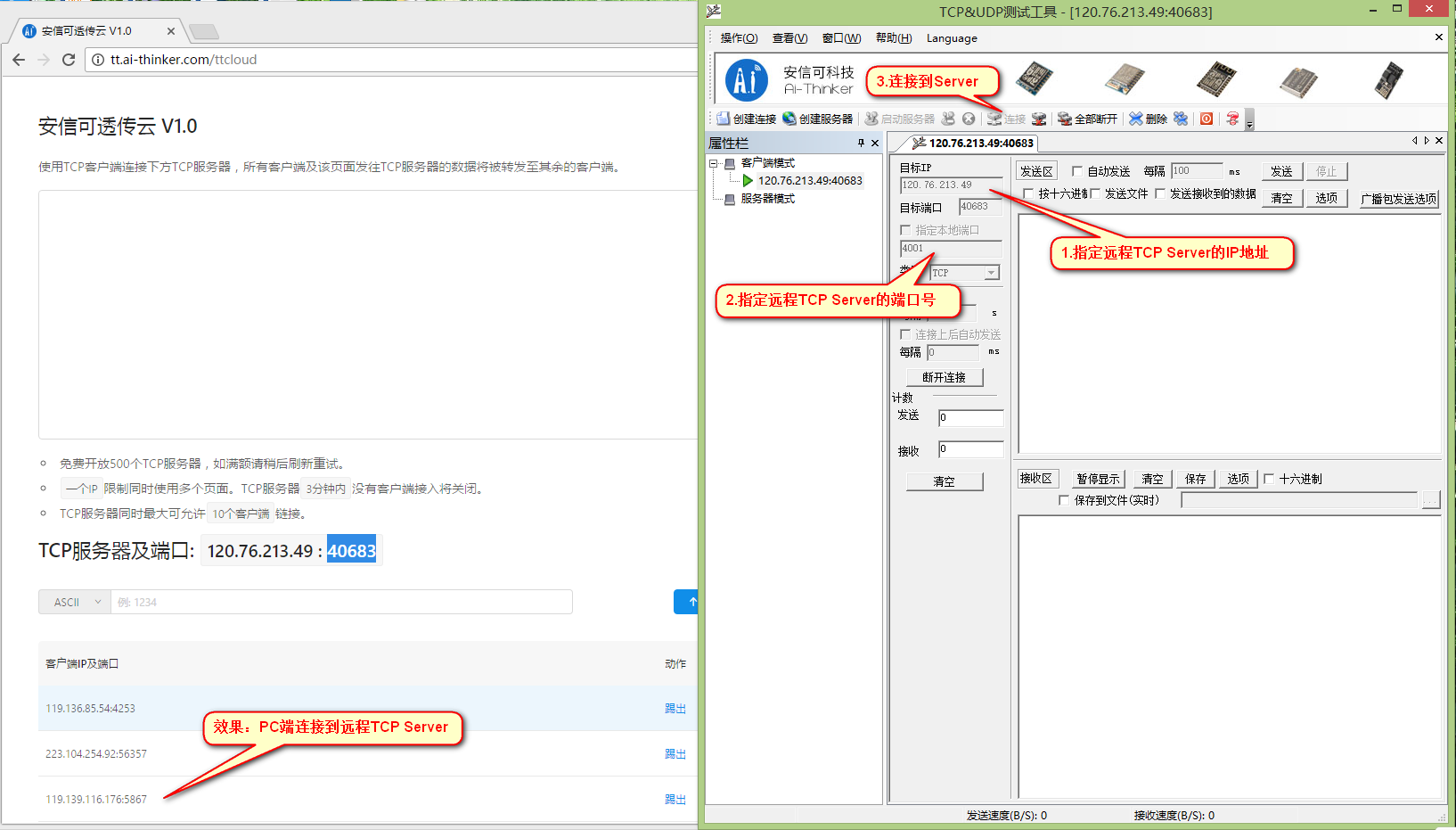The width and height of the screenshot is (1456, 830).
Task: Click the 例: 1234 message input field
Action: tap(341, 602)
